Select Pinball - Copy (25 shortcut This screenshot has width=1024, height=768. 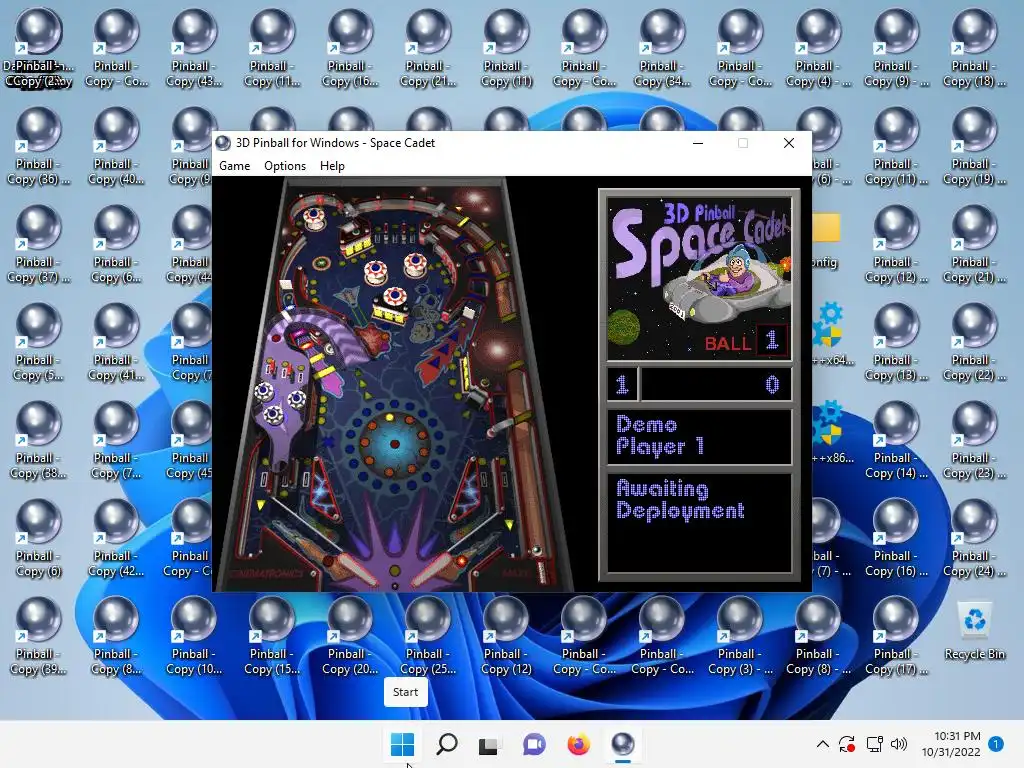[x=428, y=635]
